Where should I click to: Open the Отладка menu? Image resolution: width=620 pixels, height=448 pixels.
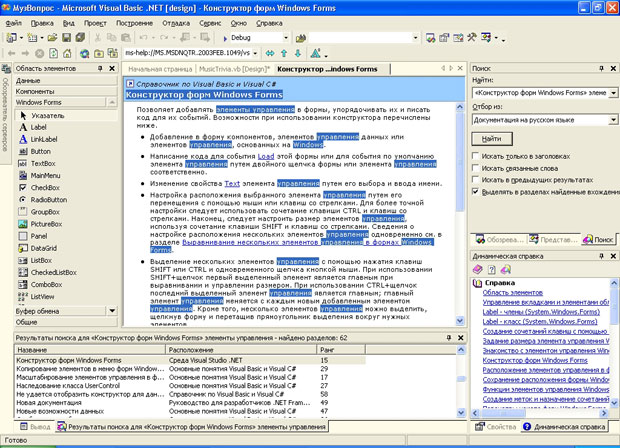[176, 23]
